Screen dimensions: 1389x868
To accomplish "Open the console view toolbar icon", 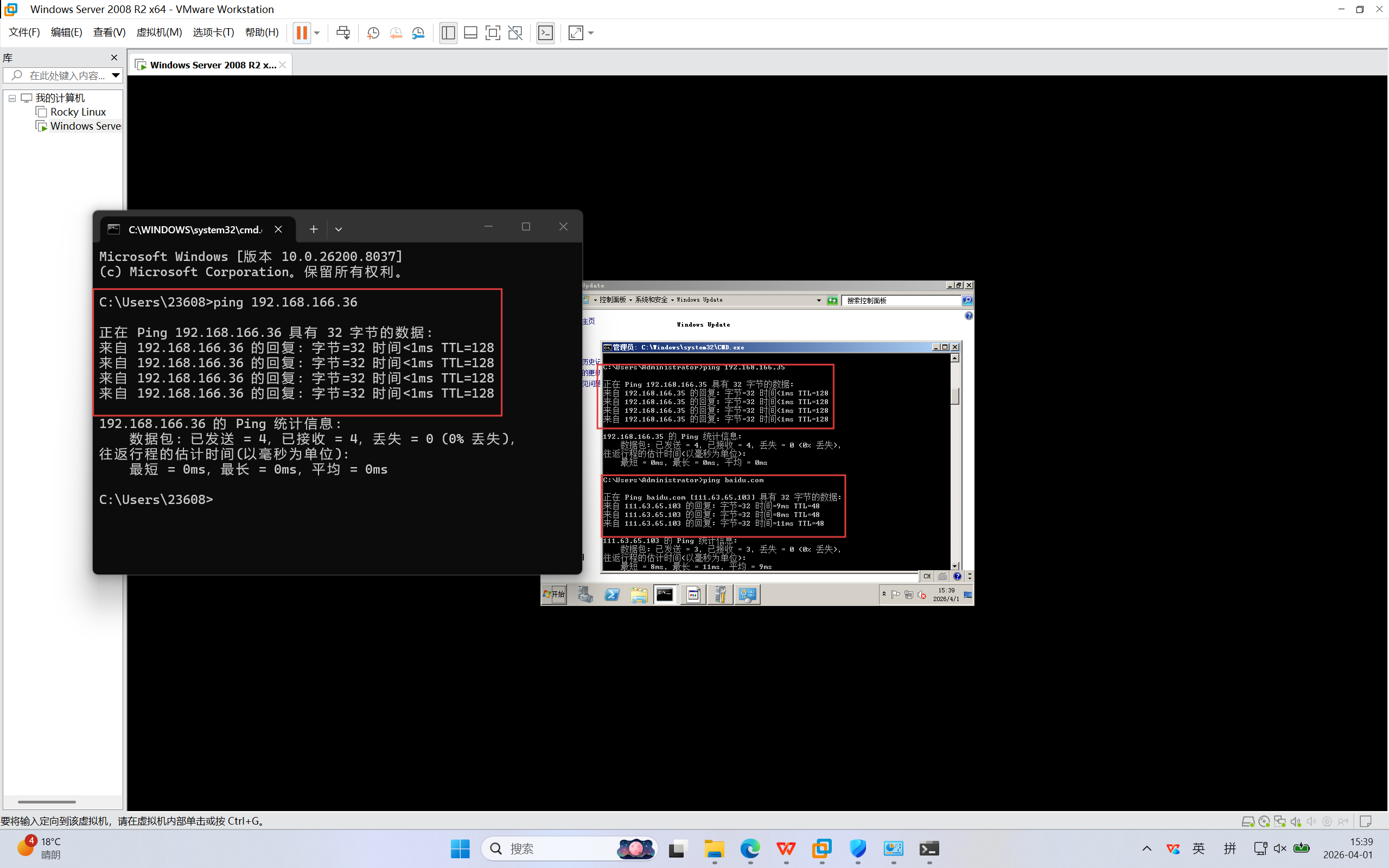I will tap(545, 33).
